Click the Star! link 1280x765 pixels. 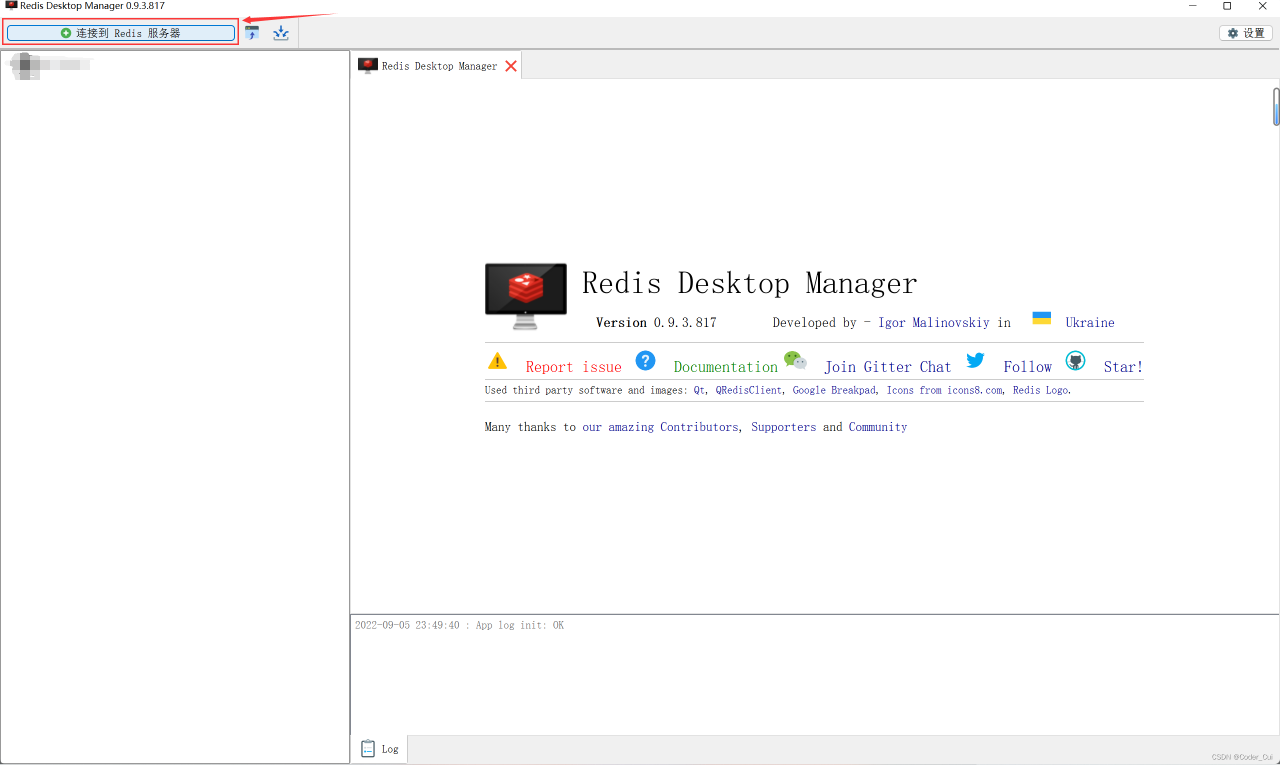[1123, 367]
